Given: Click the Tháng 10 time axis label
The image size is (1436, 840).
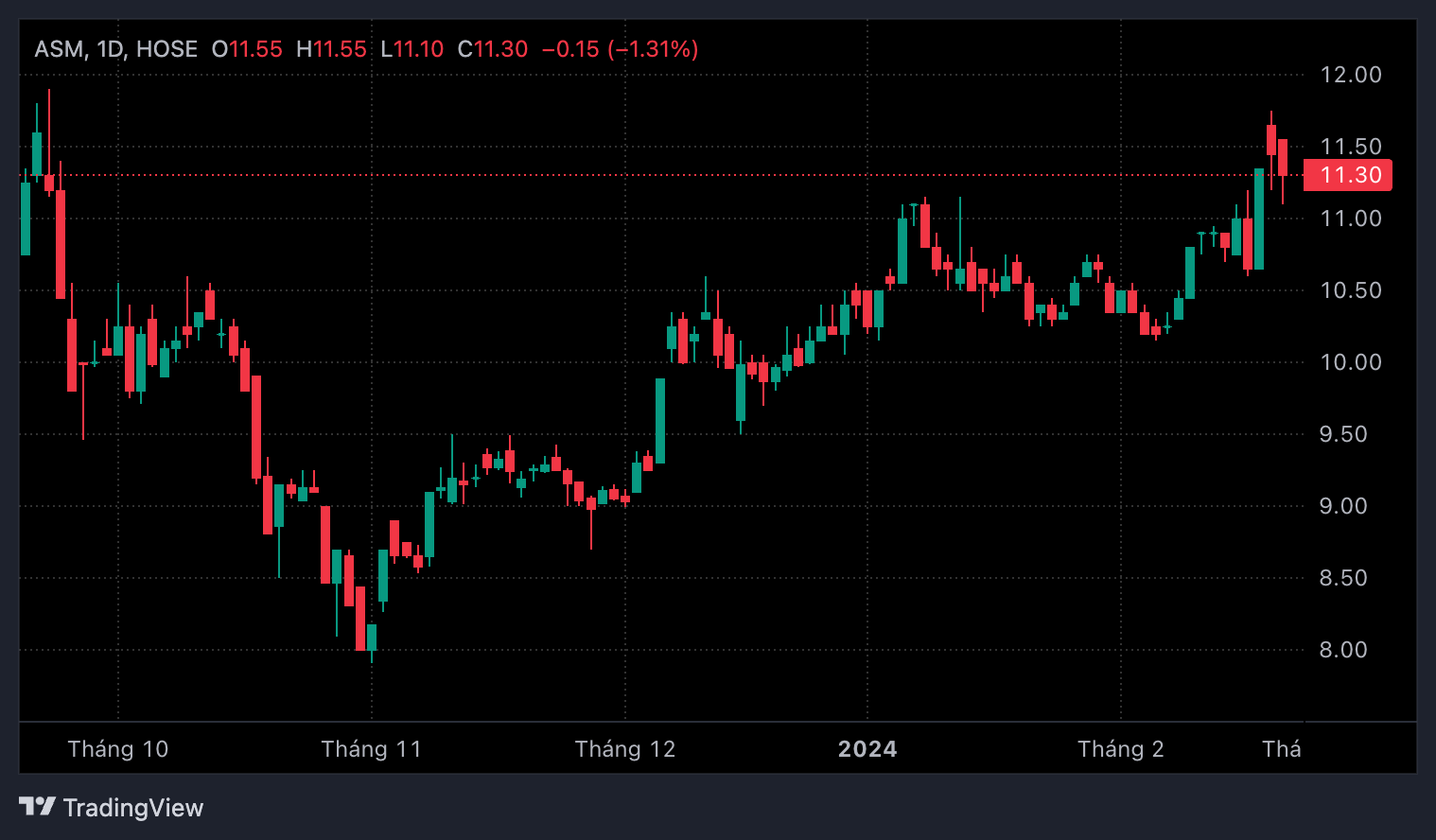Looking at the screenshot, I should pos(118,749).
